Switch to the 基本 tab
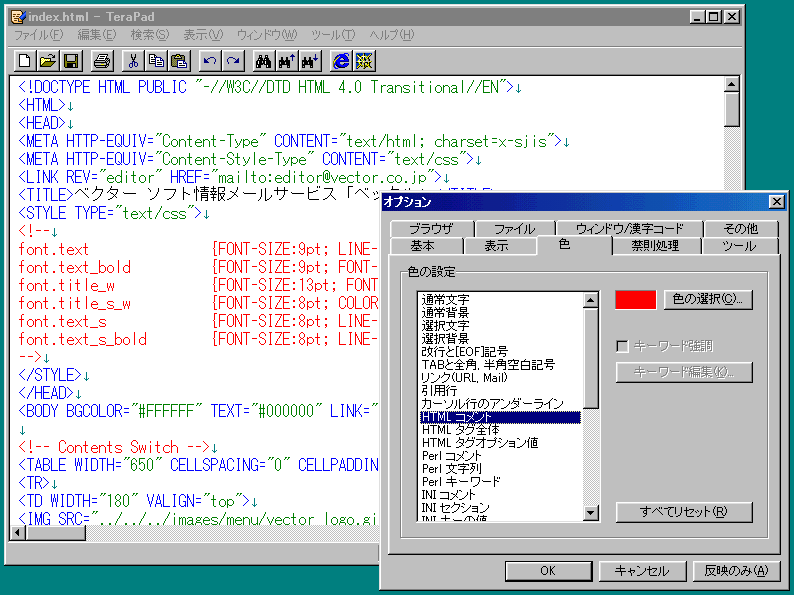The height and width of the screenshot is (595, 794). point(422,246)
